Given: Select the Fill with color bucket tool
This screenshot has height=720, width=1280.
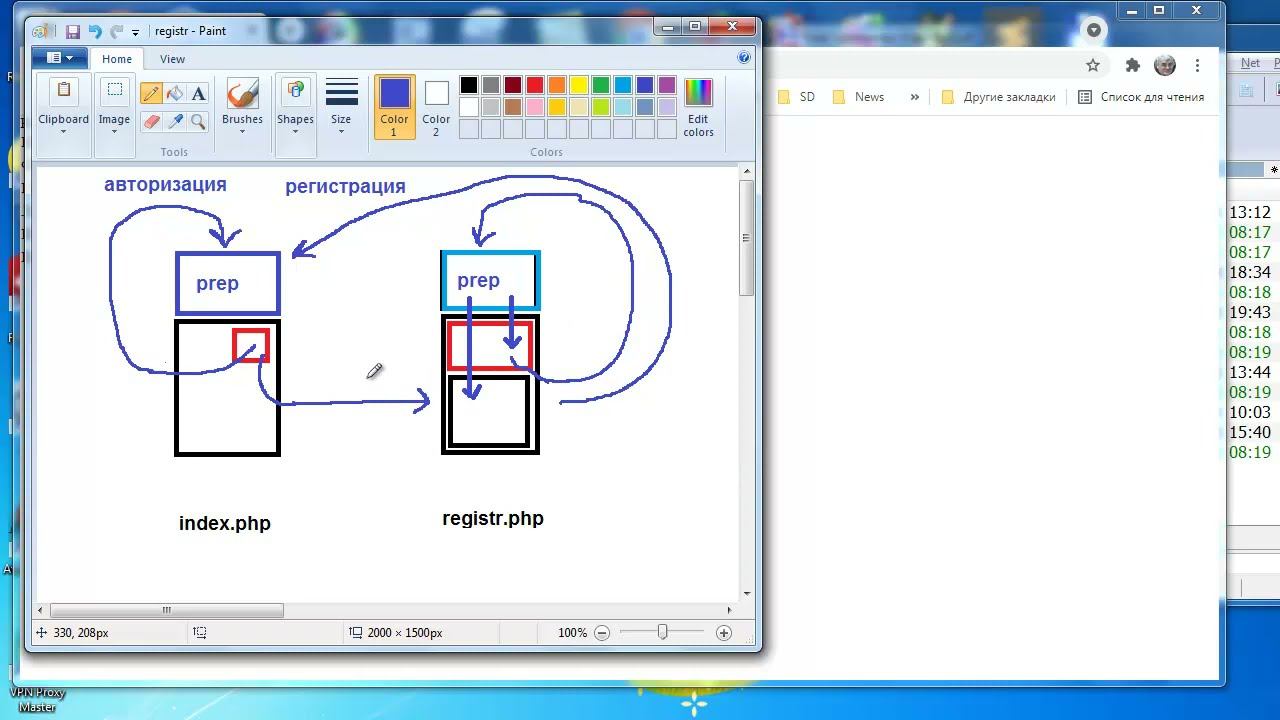Looking at the screenshot, I should 175,94.
